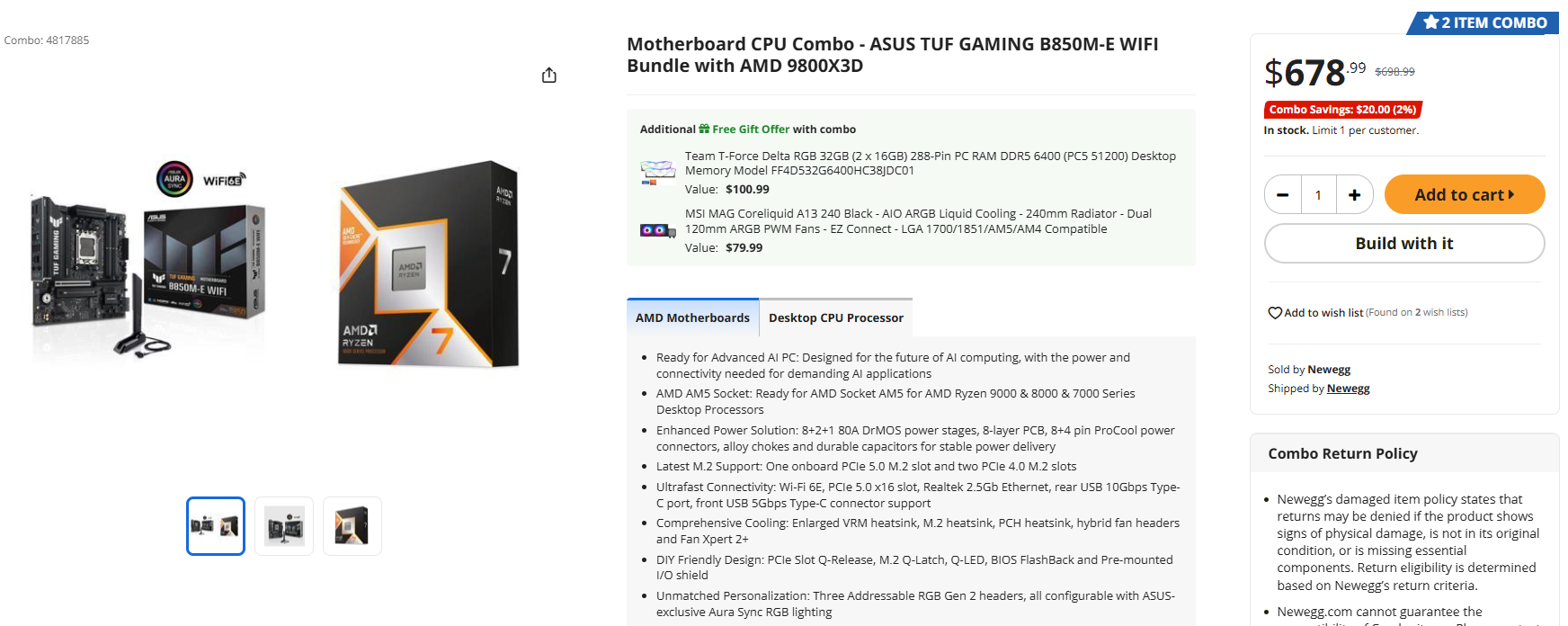The image size is (1568, 626).
Task: Switch to the Desktop CPU Processor tab
Action: pyautogui.click(x=836, y=317)
